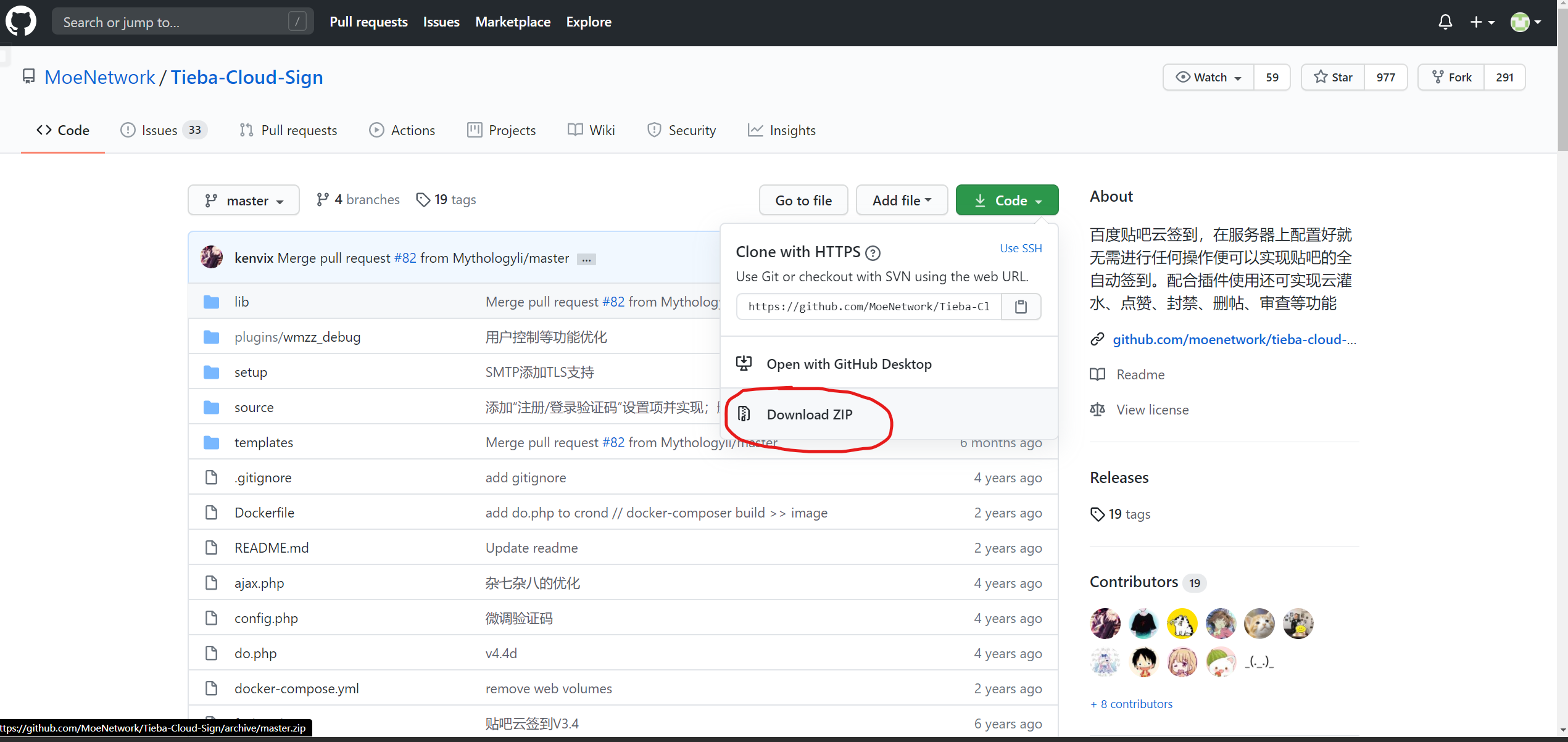Open the .gitignore file
The height and width of the screenshot is (742, 1568).
tap(263, 477)
